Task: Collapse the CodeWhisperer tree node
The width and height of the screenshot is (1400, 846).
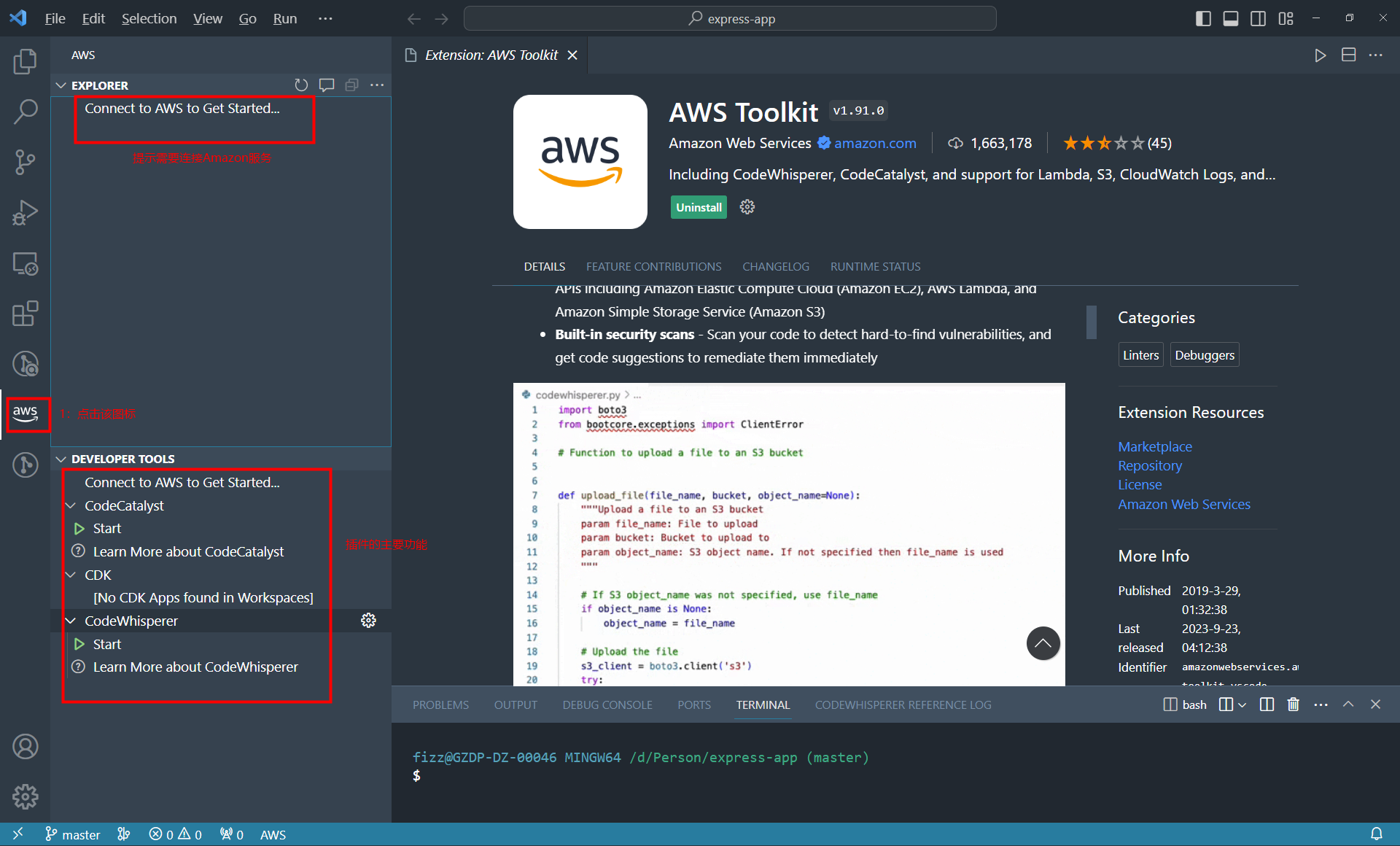Action: [x=71, y=621]
